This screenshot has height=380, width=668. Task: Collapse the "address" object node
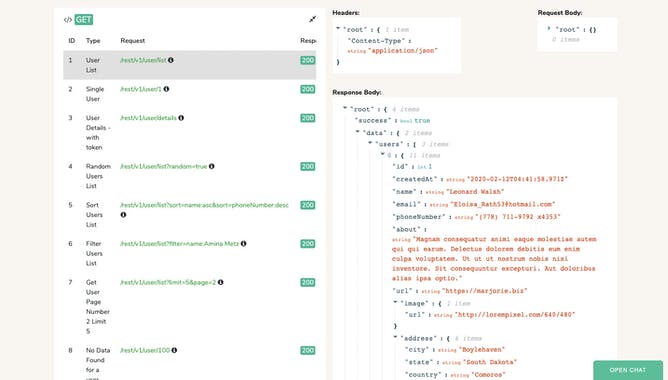(395, 337)
